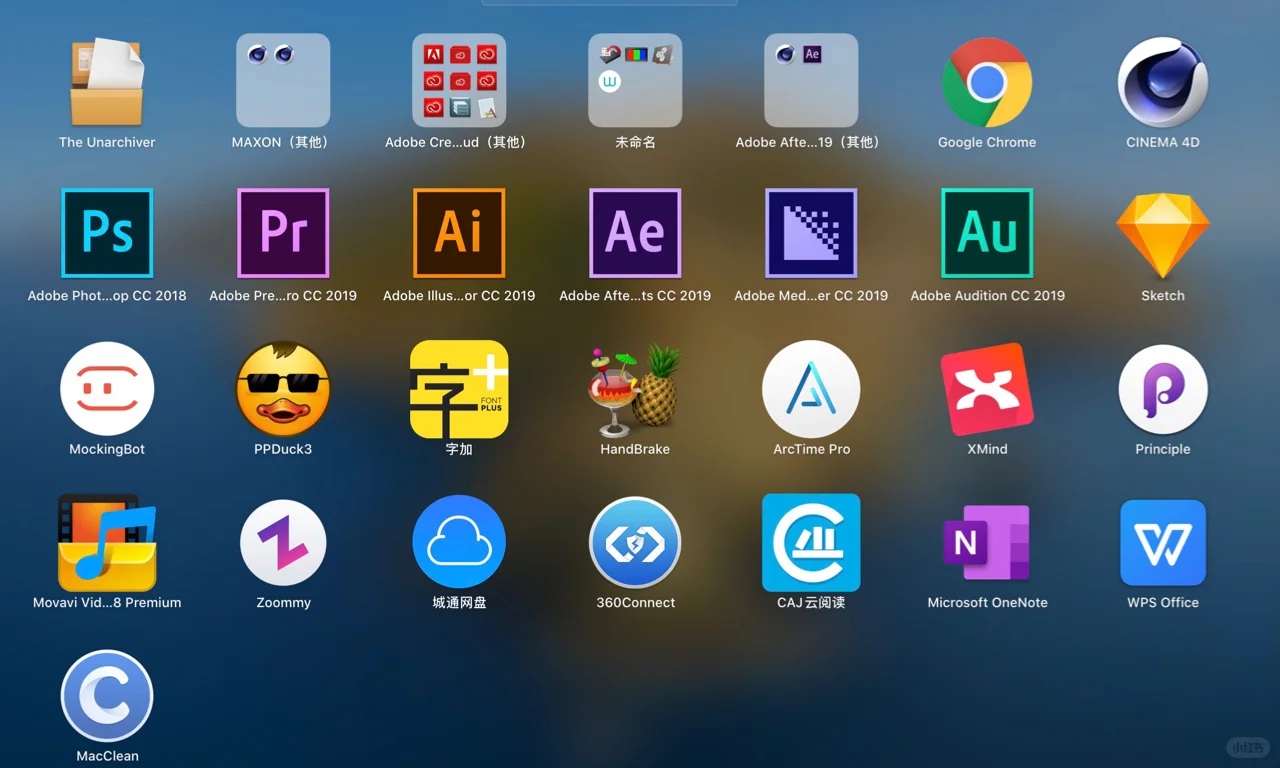The image size is (1280, 768).
Task: Click the "Sketch" label text
Action: (1163, 295)
